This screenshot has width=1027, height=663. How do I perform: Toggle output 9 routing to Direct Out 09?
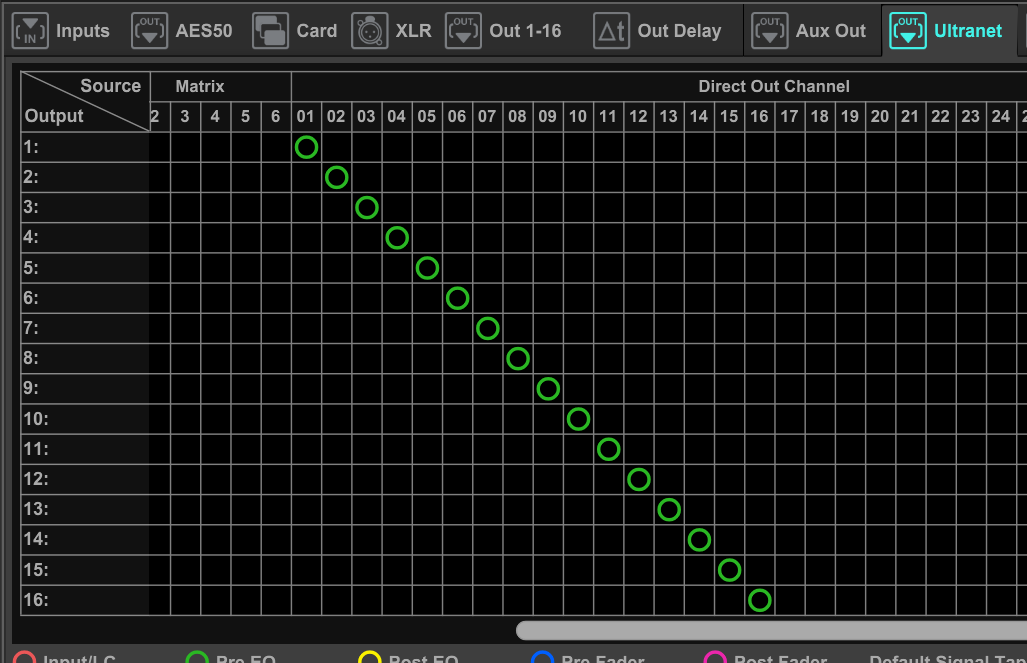pyautogui.click(x=548, y=389)
